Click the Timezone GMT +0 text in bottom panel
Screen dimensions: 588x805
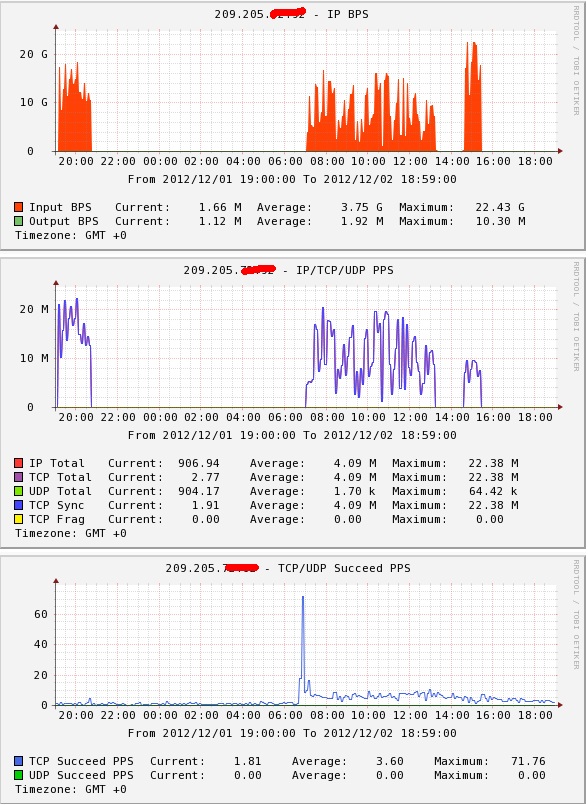pyautogui.click(x=71, y=789)
